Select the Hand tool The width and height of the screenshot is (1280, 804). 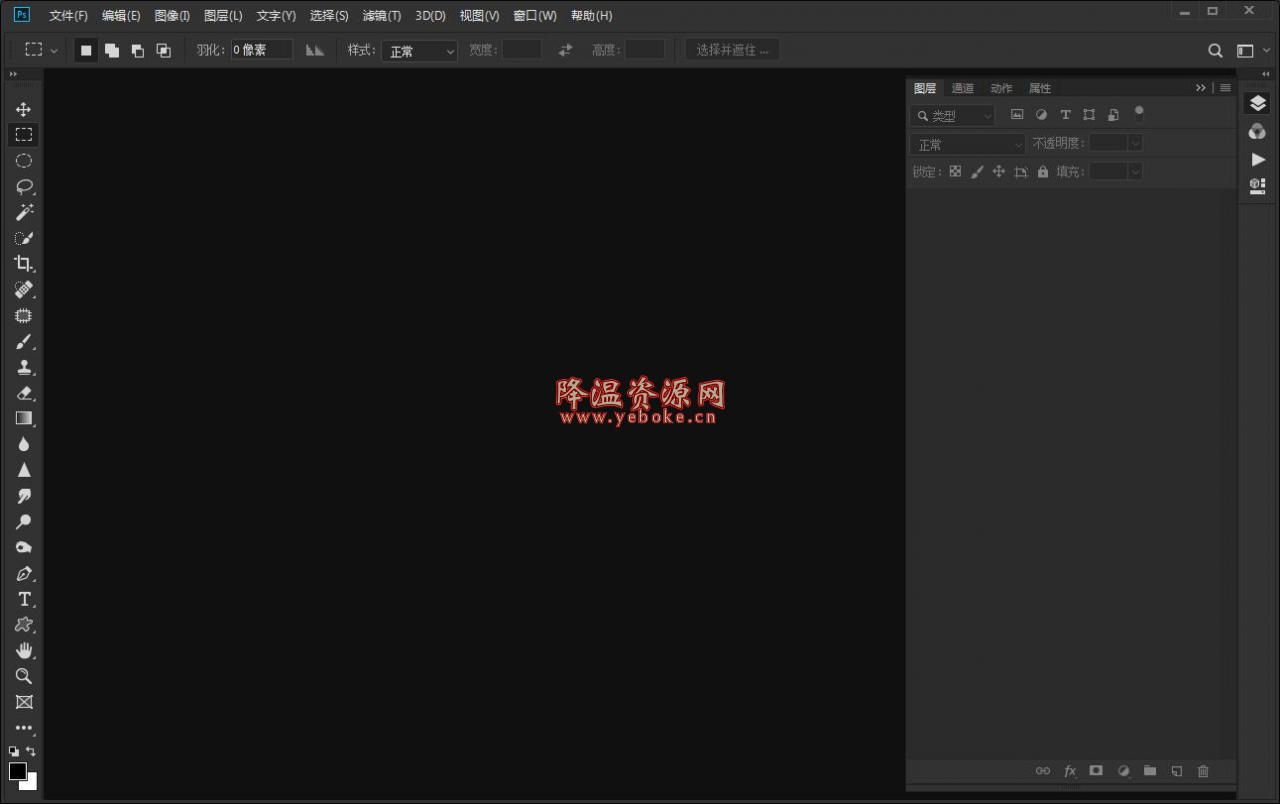(23, 651)
